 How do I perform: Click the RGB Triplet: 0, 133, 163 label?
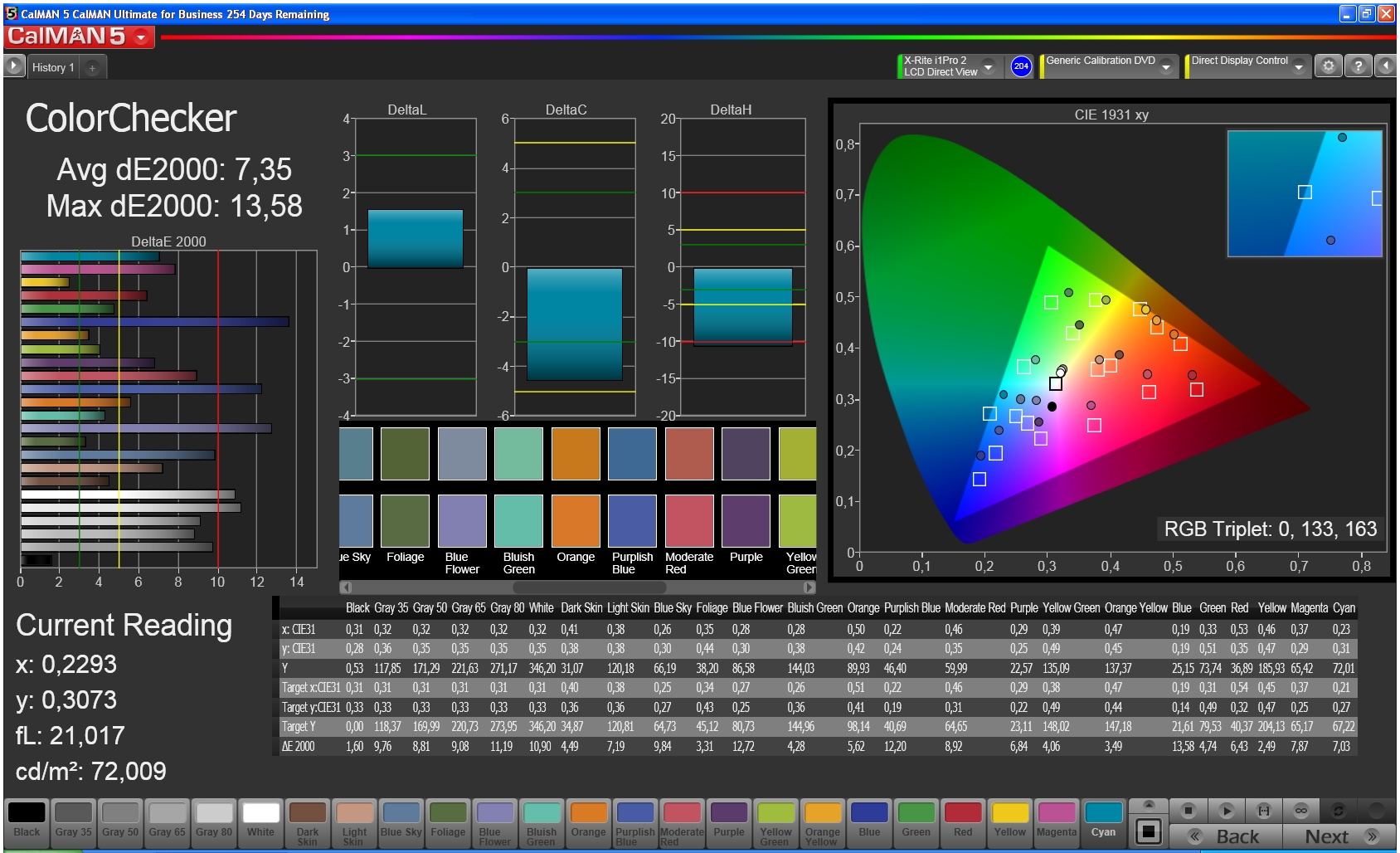pyautogui.click(x=1270, y=529)
